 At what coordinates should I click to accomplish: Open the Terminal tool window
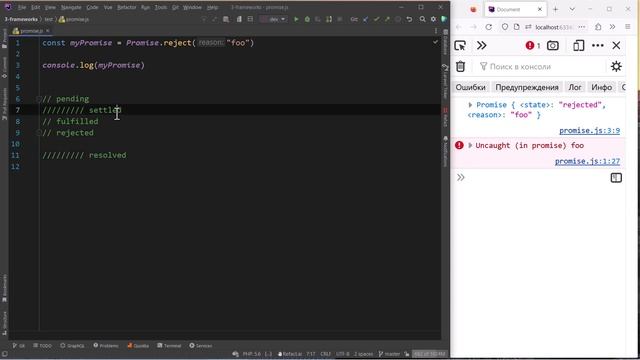point(169,346)
